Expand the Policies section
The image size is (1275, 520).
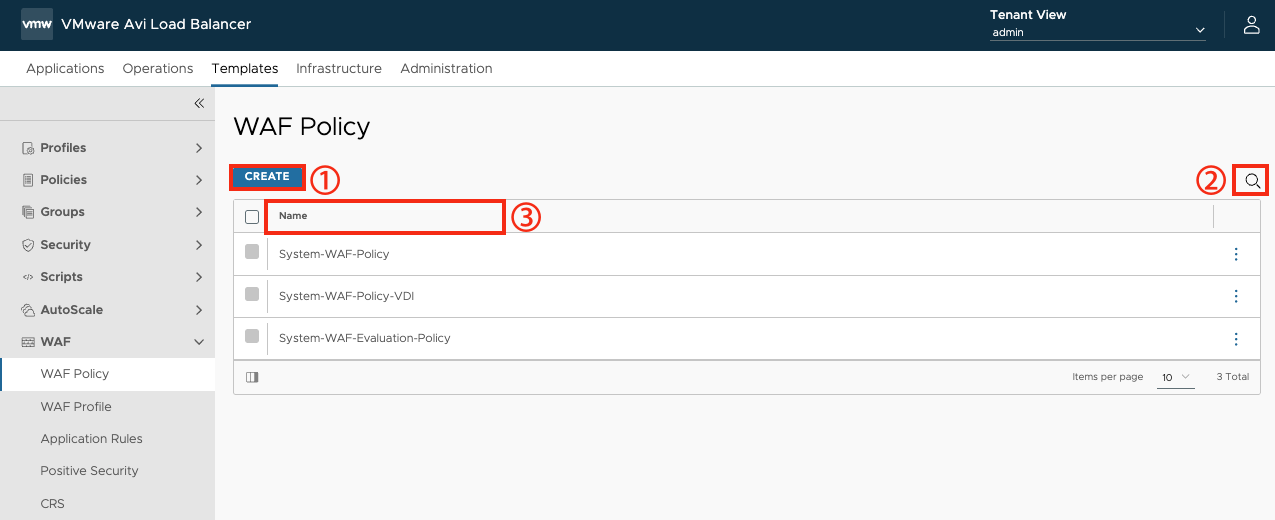pos(199,180)
